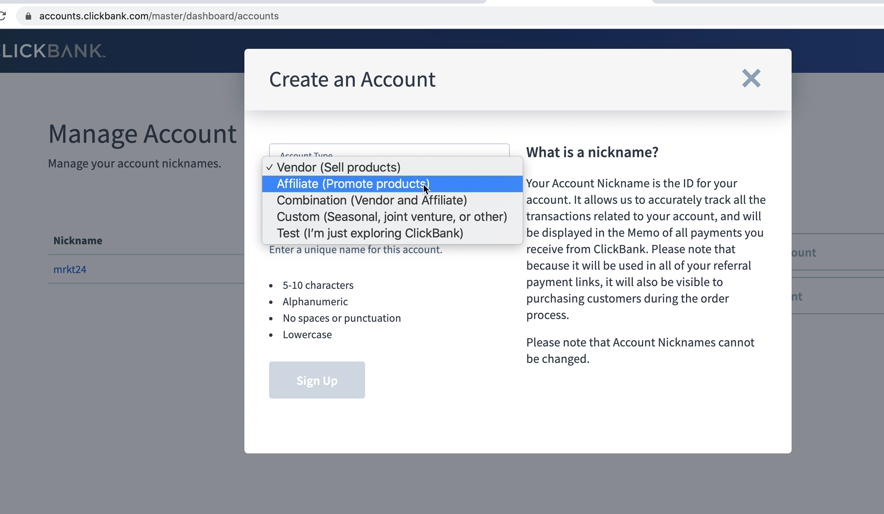The height and width of the screenshot is (514, 884).
Task: Select Vendor (Sell products) option
Action: (392, 167)
